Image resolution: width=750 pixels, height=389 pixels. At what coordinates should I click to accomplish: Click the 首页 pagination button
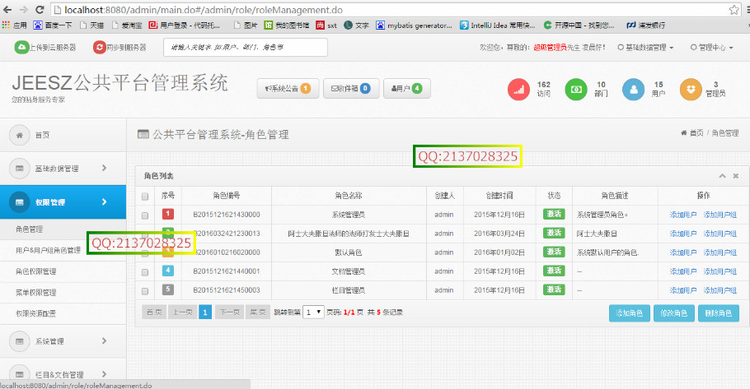click(154, 312)
